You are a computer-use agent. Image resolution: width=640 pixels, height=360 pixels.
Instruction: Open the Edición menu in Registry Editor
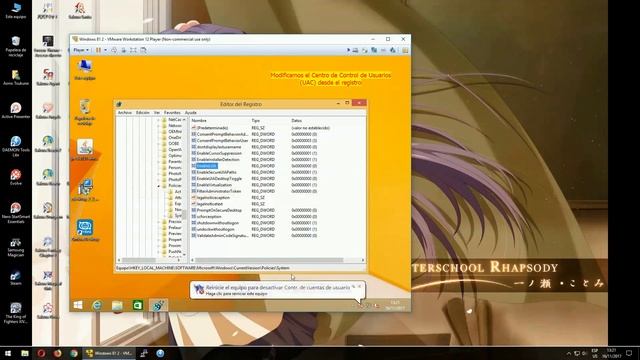click(142, 113)
